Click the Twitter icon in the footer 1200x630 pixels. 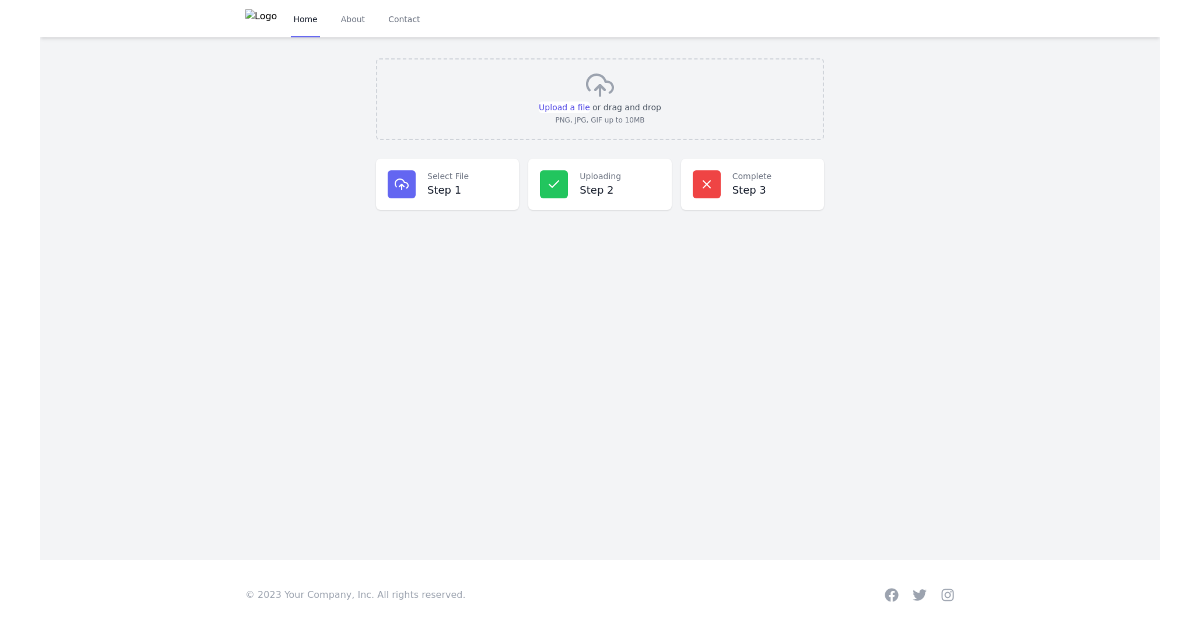(x=920, y=595)
